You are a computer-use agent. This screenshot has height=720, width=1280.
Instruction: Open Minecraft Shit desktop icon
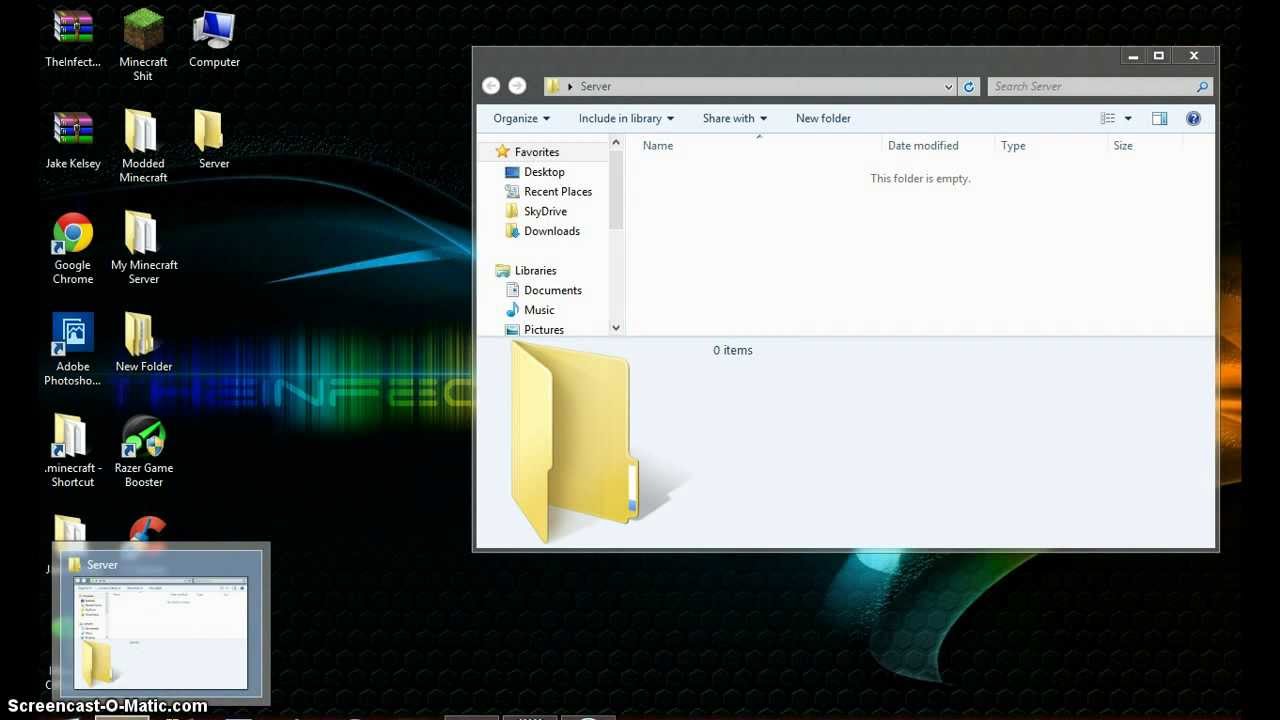(x=143, y=45)
